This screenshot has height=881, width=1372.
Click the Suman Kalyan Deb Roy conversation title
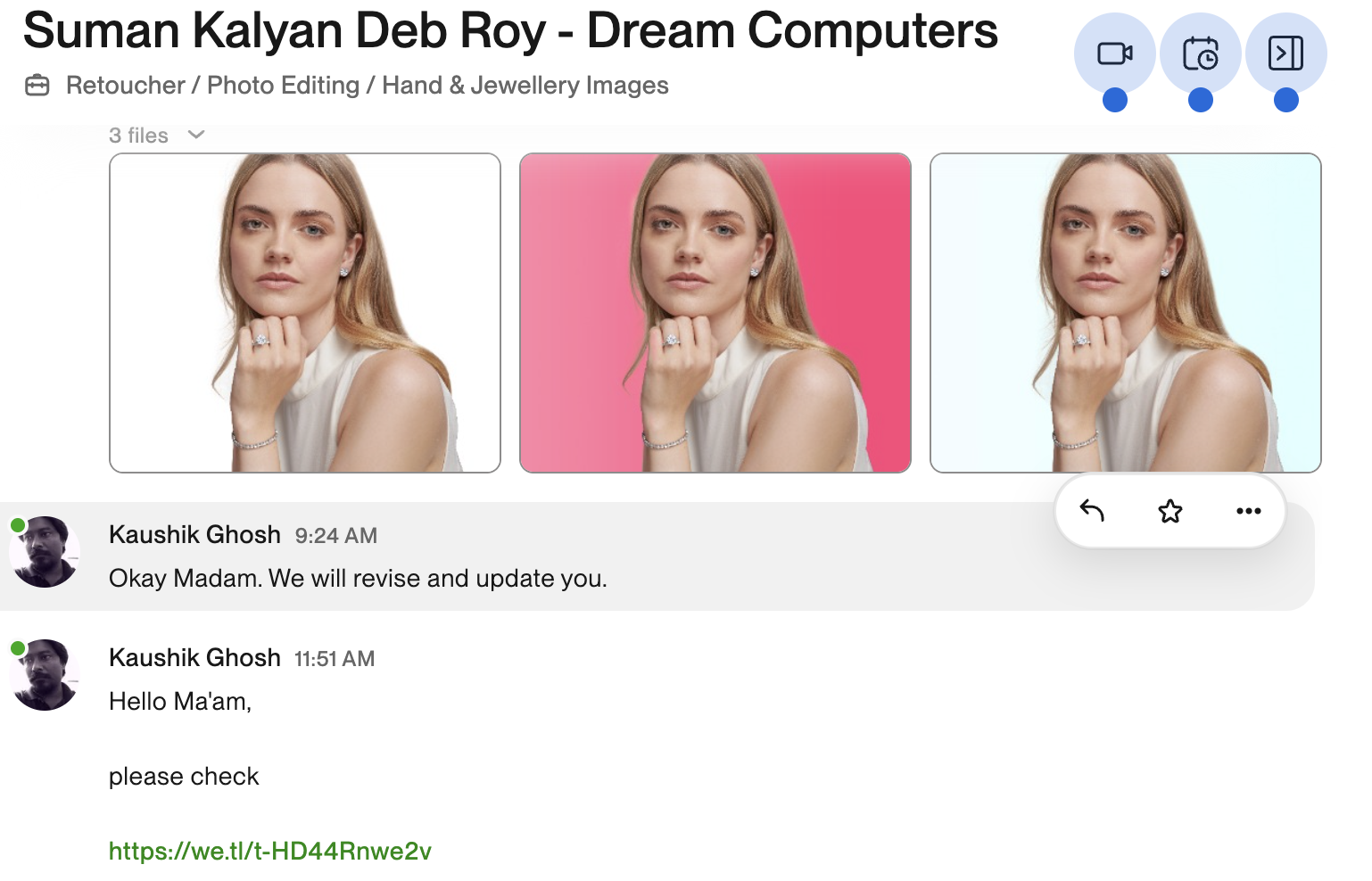click(509, 30)
